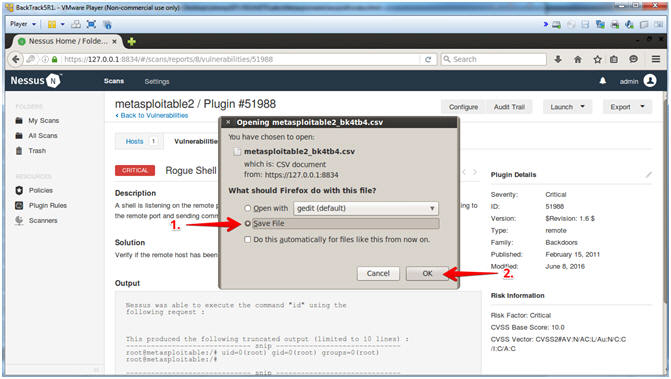Click the edit pencil in Plugin Details
This screenshot has height=379, width=671.
[x=649, y=175]
